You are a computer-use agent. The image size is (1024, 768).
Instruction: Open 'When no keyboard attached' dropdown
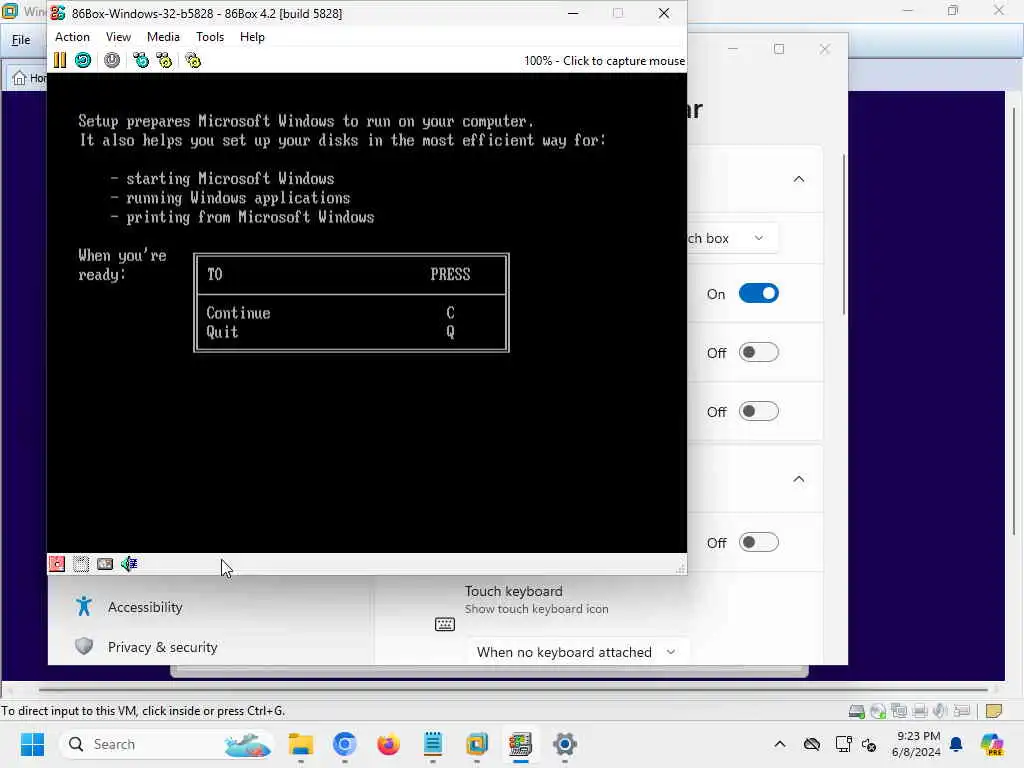click(577, 652)
